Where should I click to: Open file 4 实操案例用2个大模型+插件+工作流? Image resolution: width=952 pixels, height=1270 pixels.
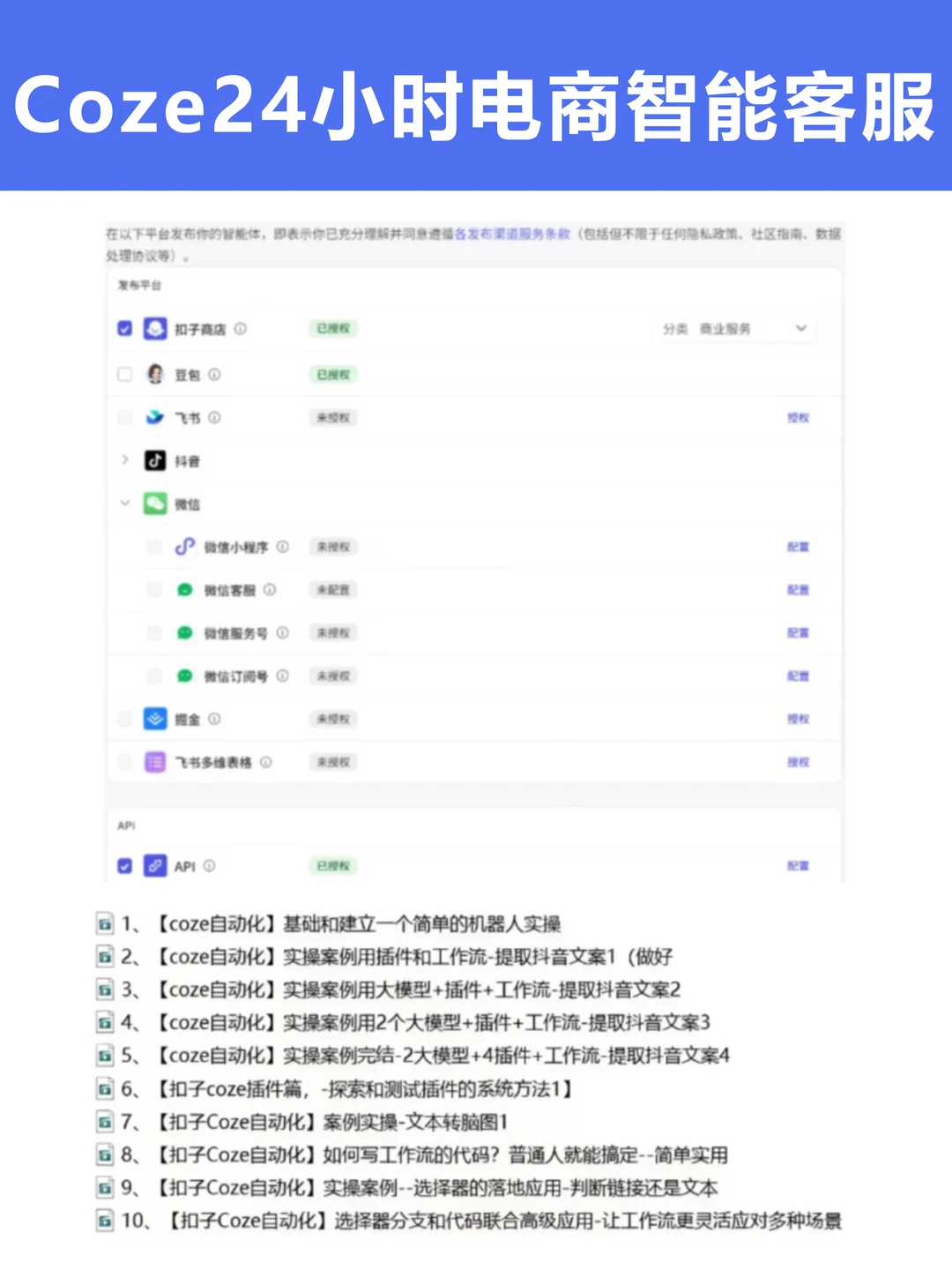click(x=404, y=1023)
